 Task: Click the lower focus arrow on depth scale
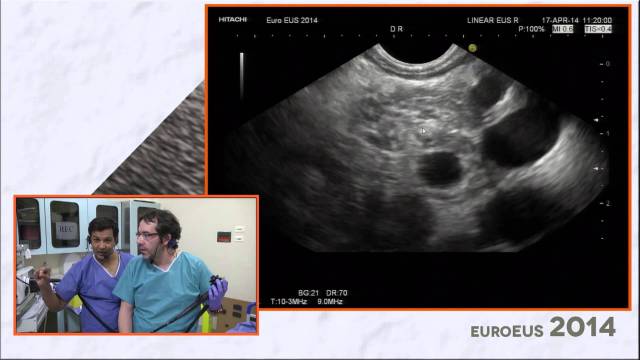tap(596, 169)
